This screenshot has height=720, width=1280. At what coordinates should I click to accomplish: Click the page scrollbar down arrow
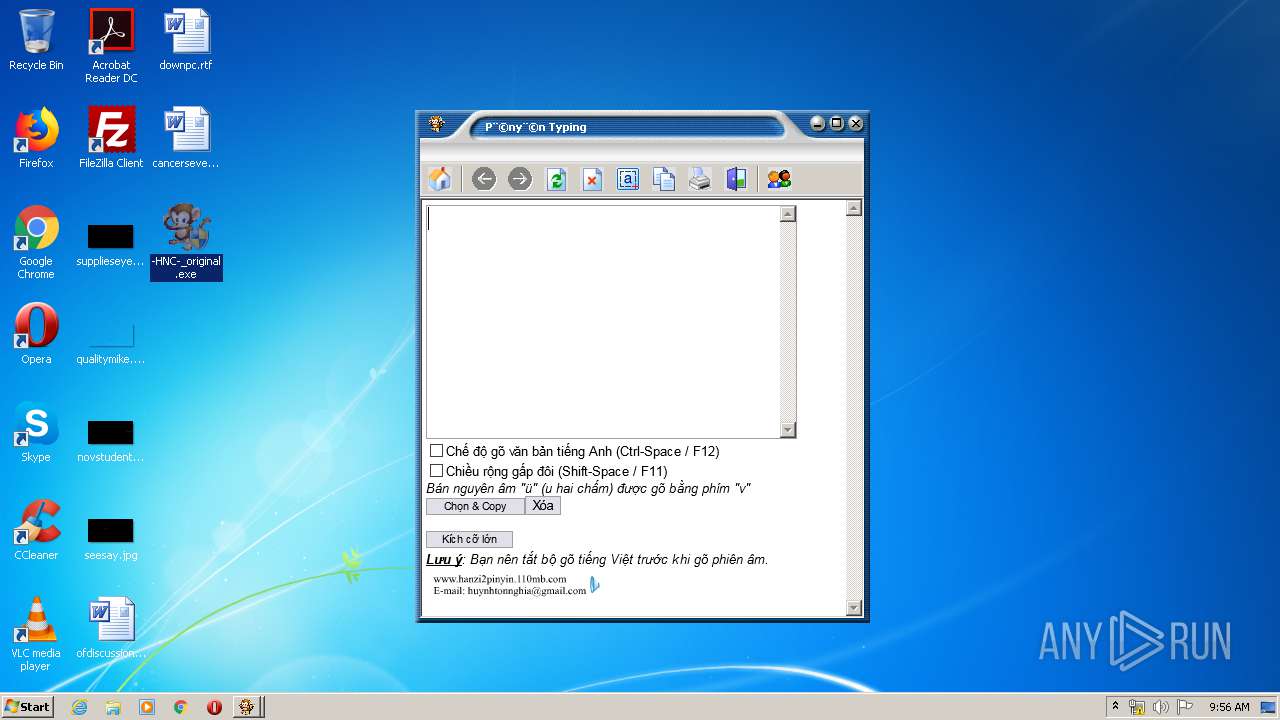click(x=853, y=607)
